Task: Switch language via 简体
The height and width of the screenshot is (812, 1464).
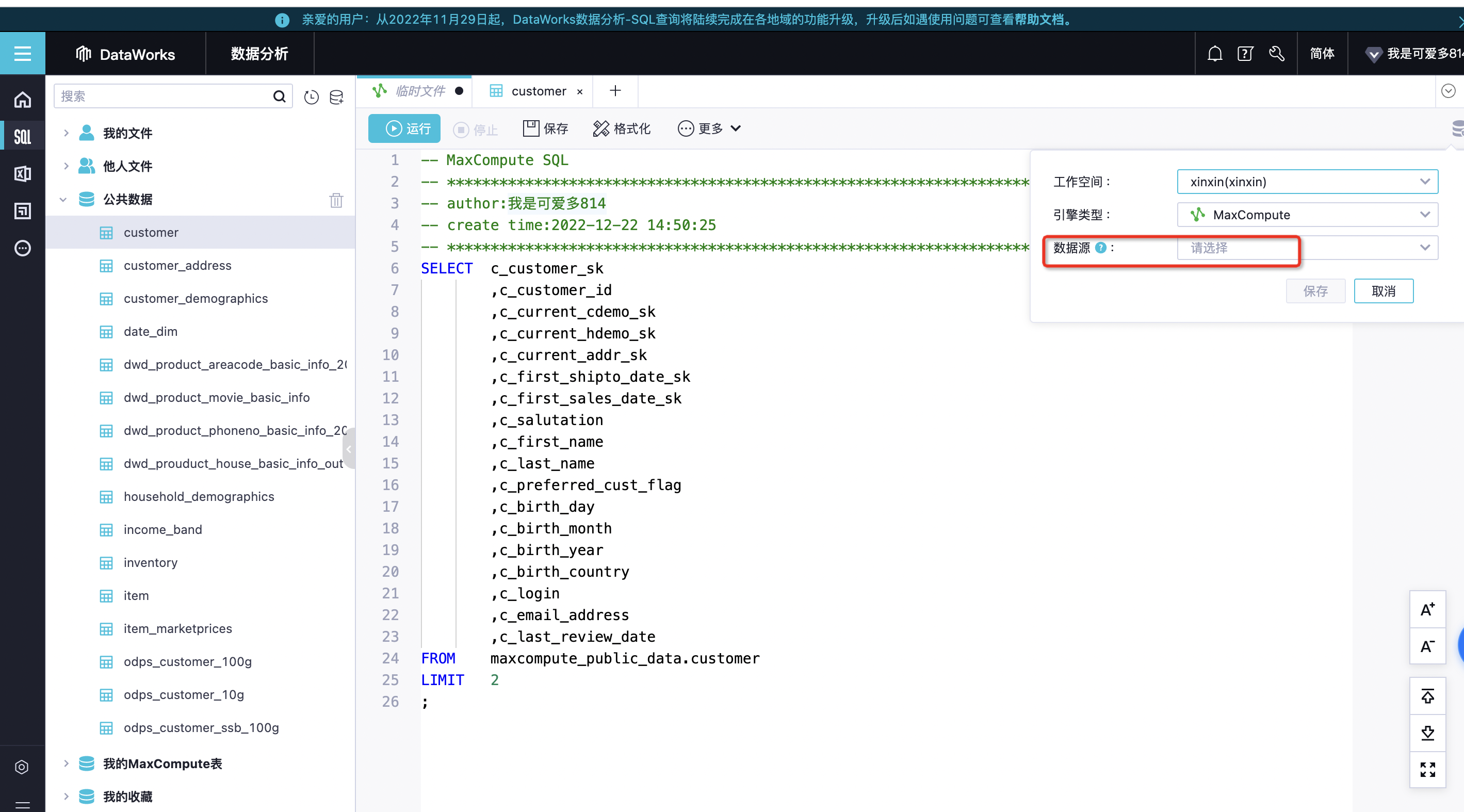Action: pyautogui.click(x=1322, y=54)
